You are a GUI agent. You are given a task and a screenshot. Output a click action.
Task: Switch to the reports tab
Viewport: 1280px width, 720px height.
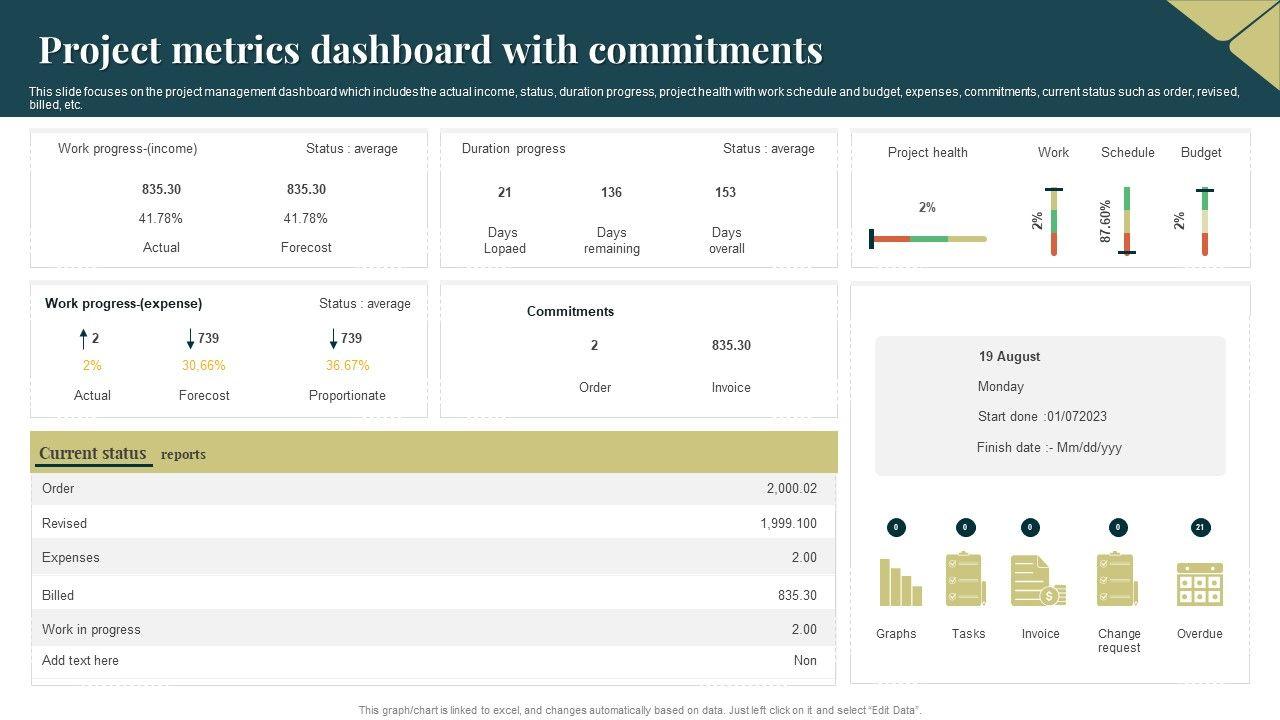click(x=183, y=455)
